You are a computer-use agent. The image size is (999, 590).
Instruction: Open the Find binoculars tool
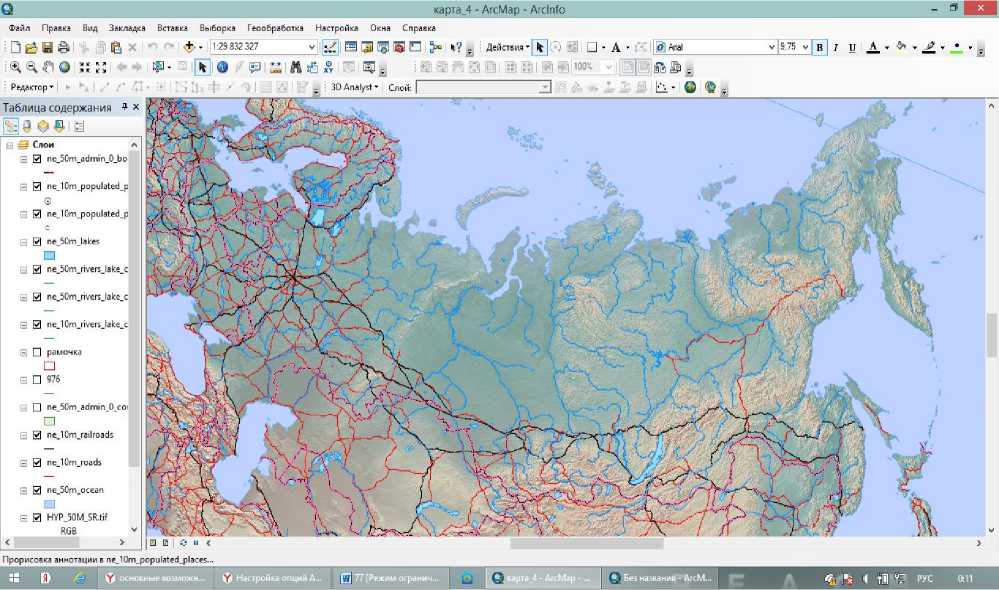pos(296,67)
